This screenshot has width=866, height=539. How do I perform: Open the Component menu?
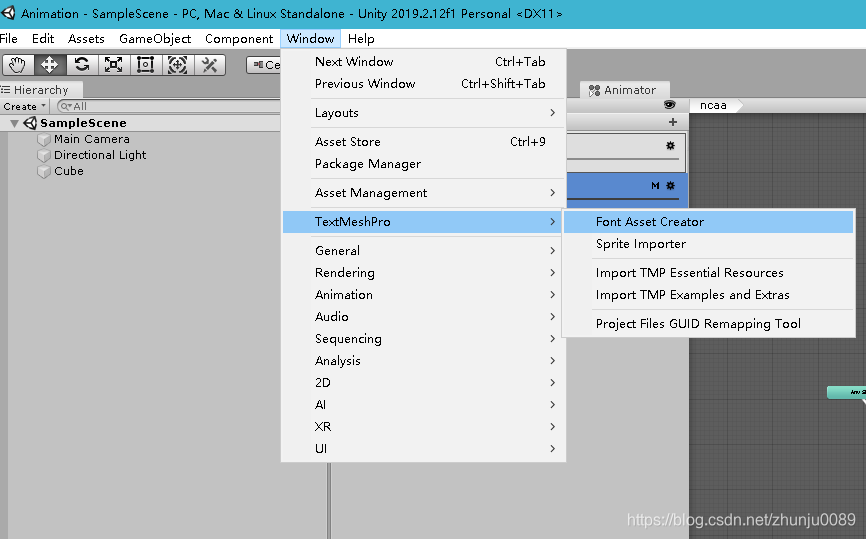[x=239, y=39]
